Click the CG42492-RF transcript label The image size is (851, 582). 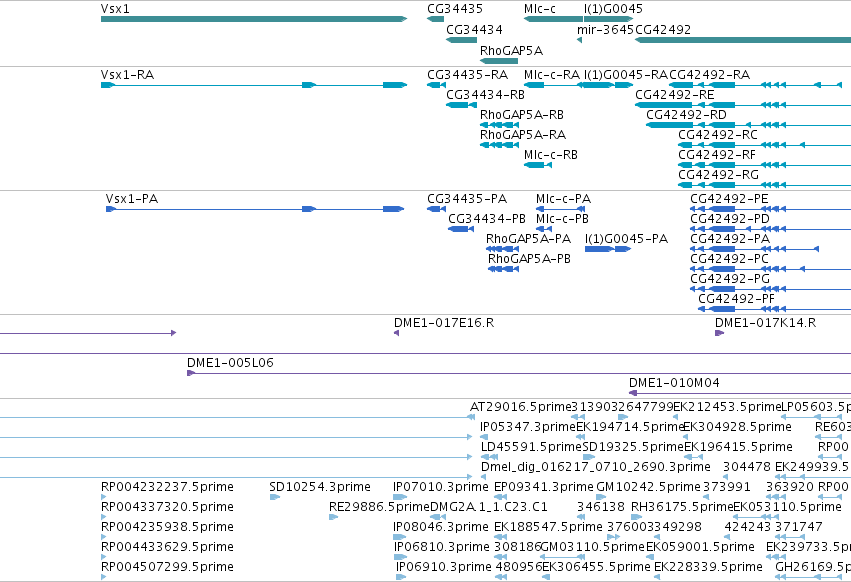[717, 155]
